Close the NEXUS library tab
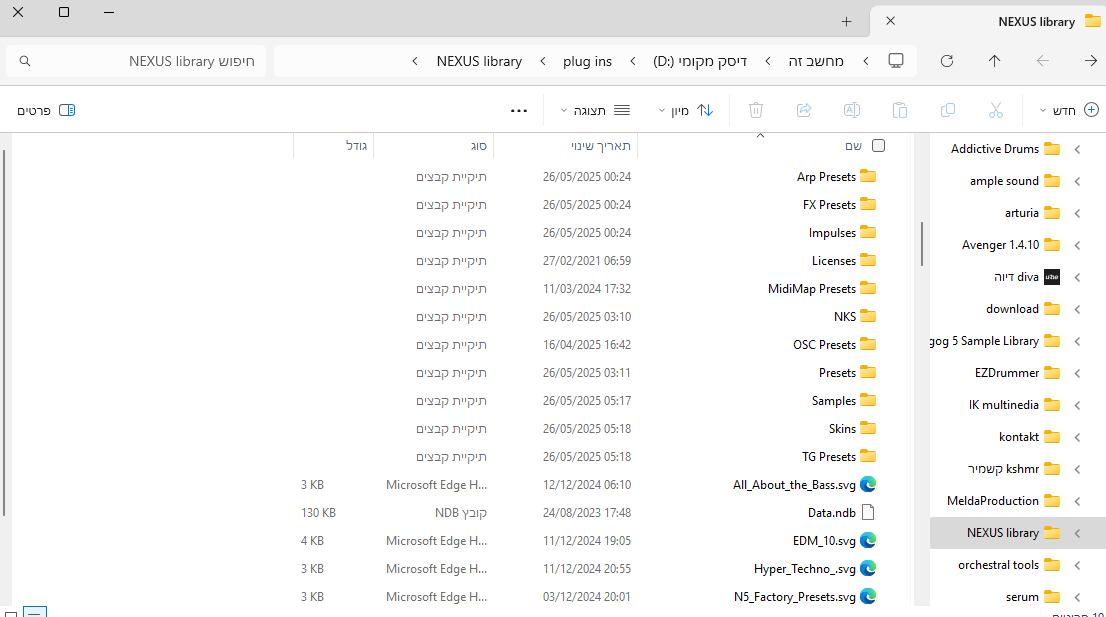The image size is (1106, 617). 890,21
